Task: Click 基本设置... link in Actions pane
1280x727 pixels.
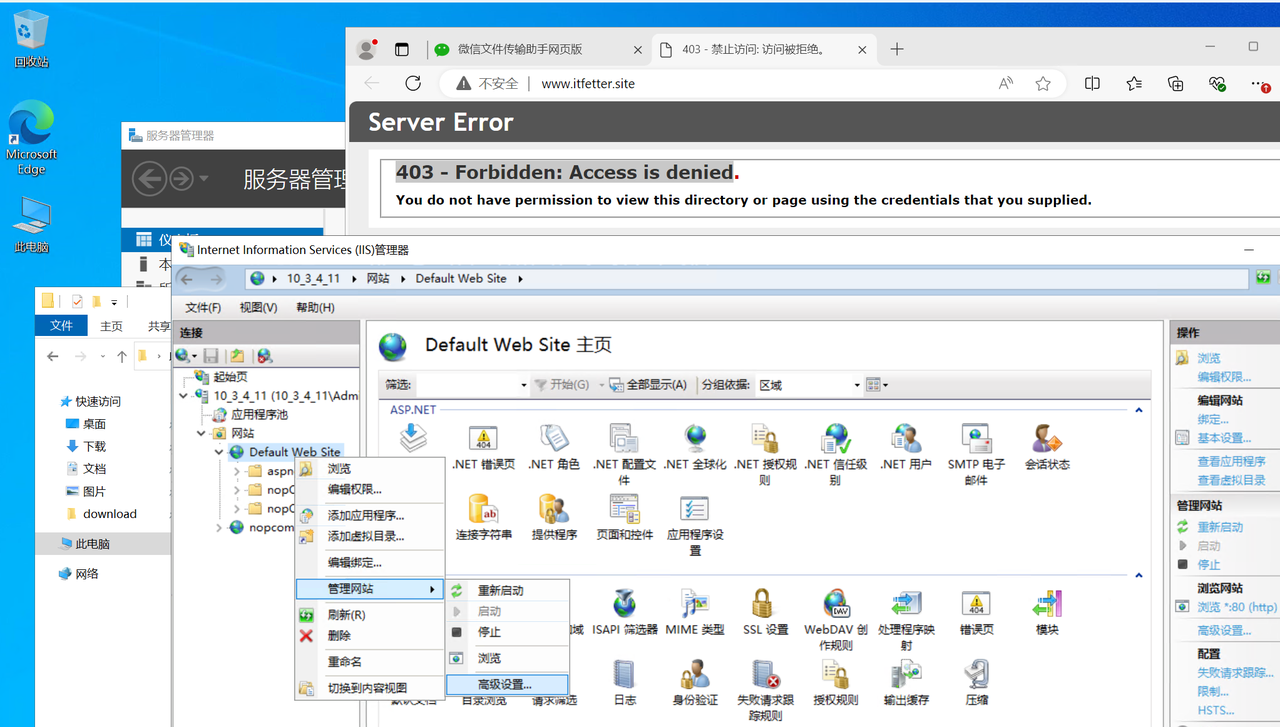Action: (x=1224, y=438)
